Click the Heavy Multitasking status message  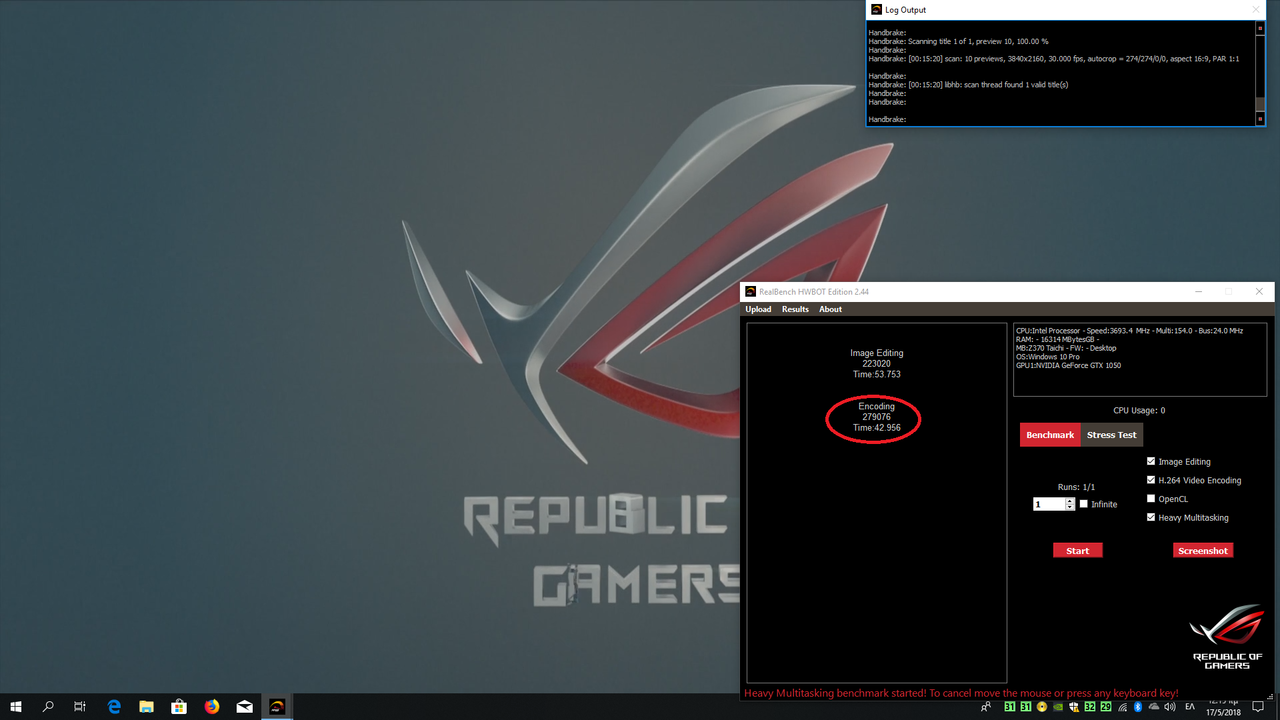pyautogui.click(x=961, y=693)
